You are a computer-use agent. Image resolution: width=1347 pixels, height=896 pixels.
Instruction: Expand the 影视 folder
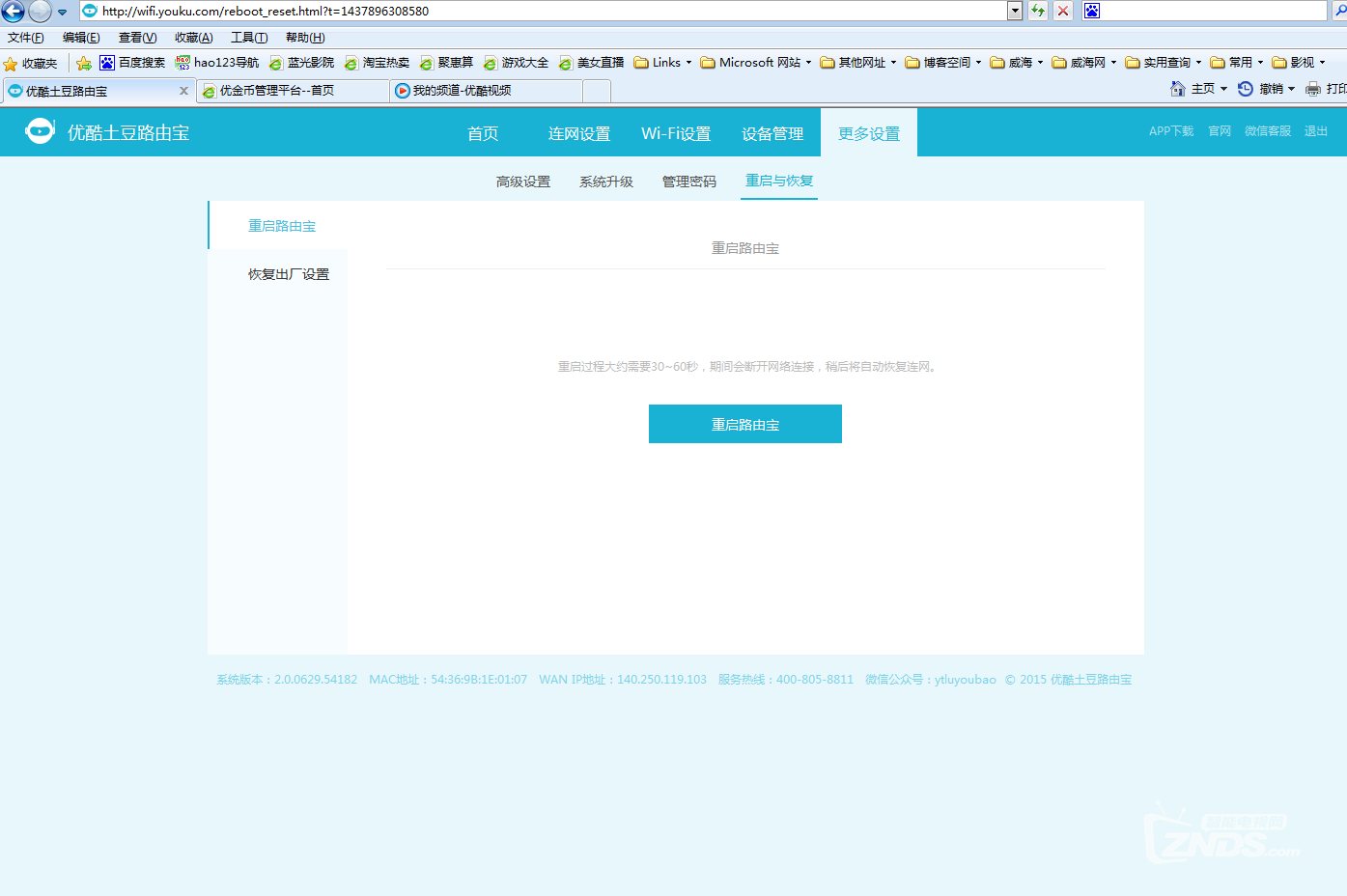1299,63
